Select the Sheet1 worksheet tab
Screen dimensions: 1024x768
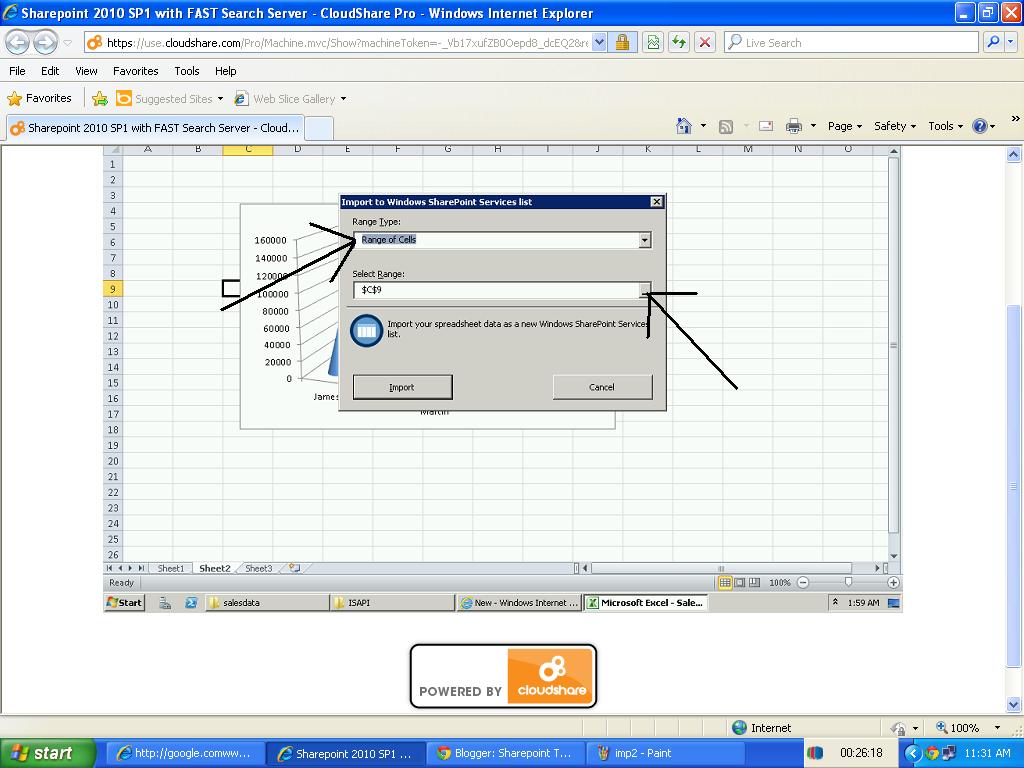[170, 567]
